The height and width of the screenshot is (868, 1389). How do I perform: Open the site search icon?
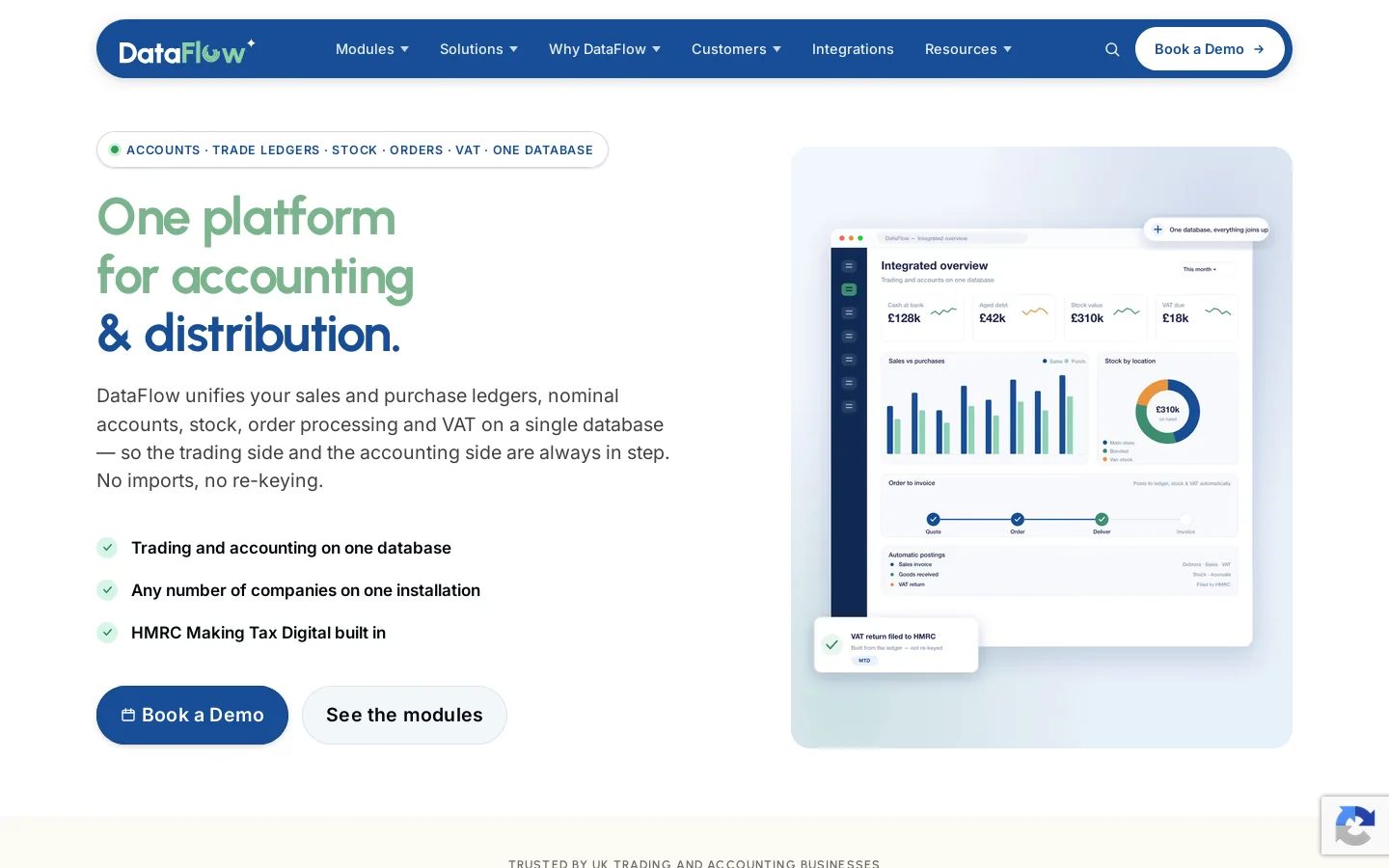1112,49
